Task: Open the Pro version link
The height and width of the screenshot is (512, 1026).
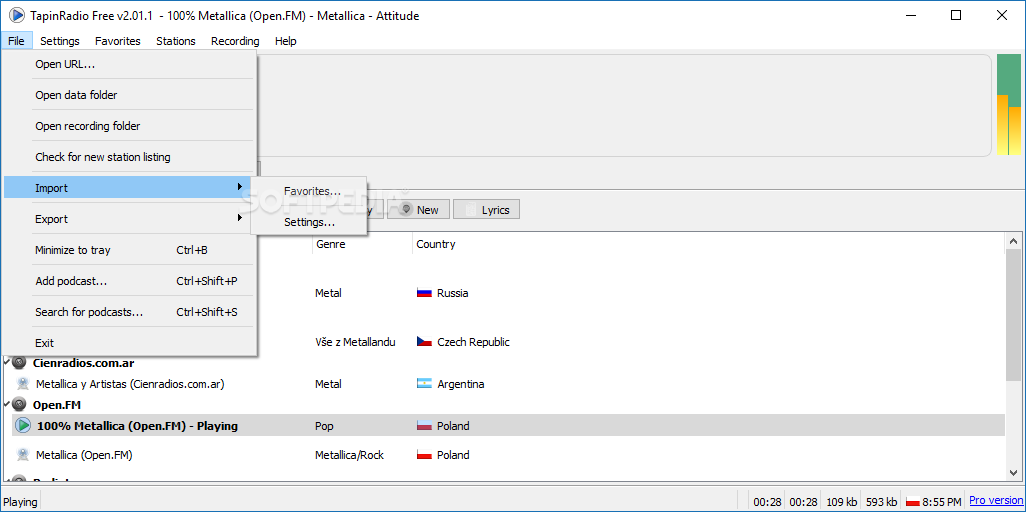Action: 995,501
